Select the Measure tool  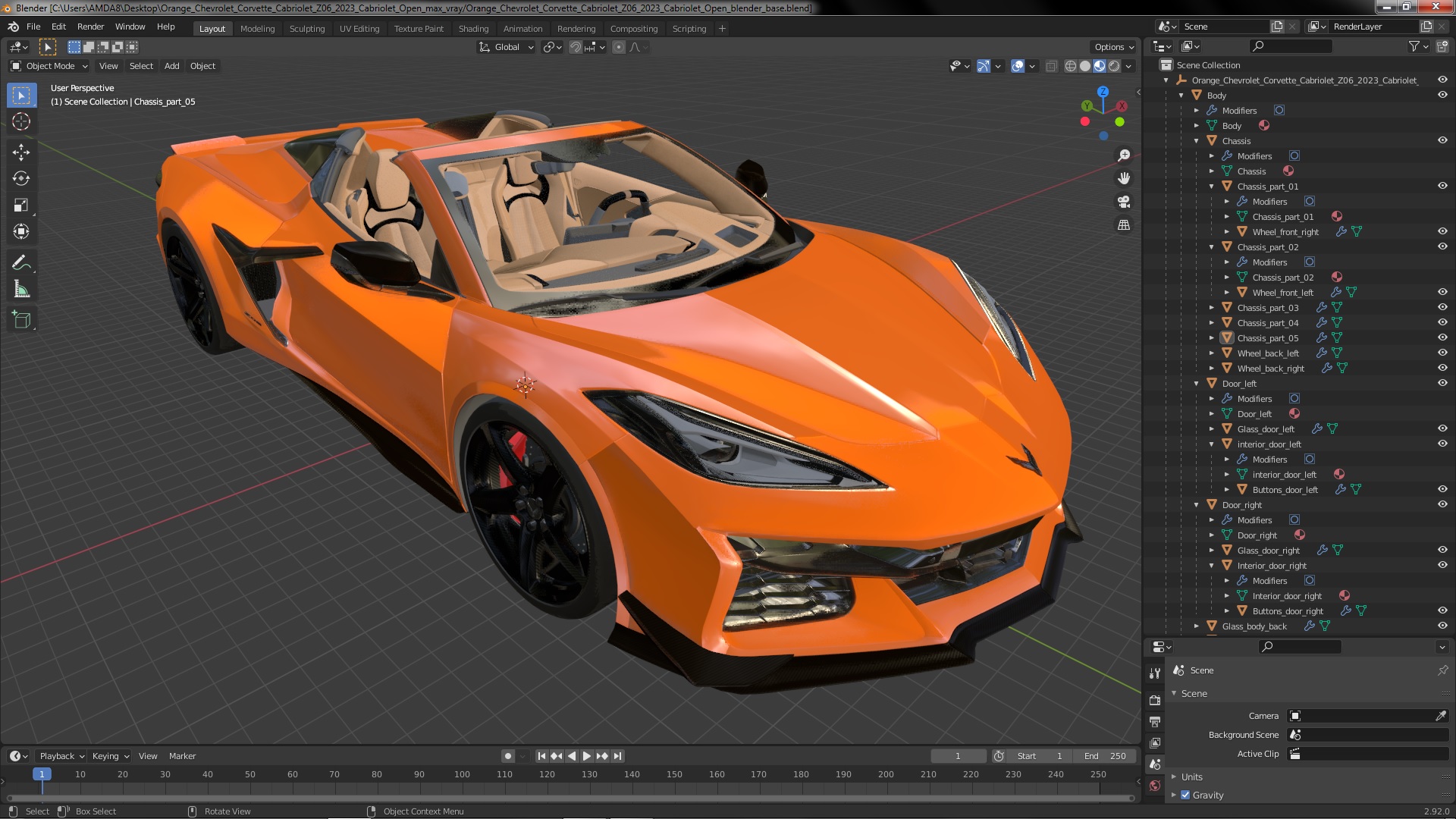(x=21, y=290)
